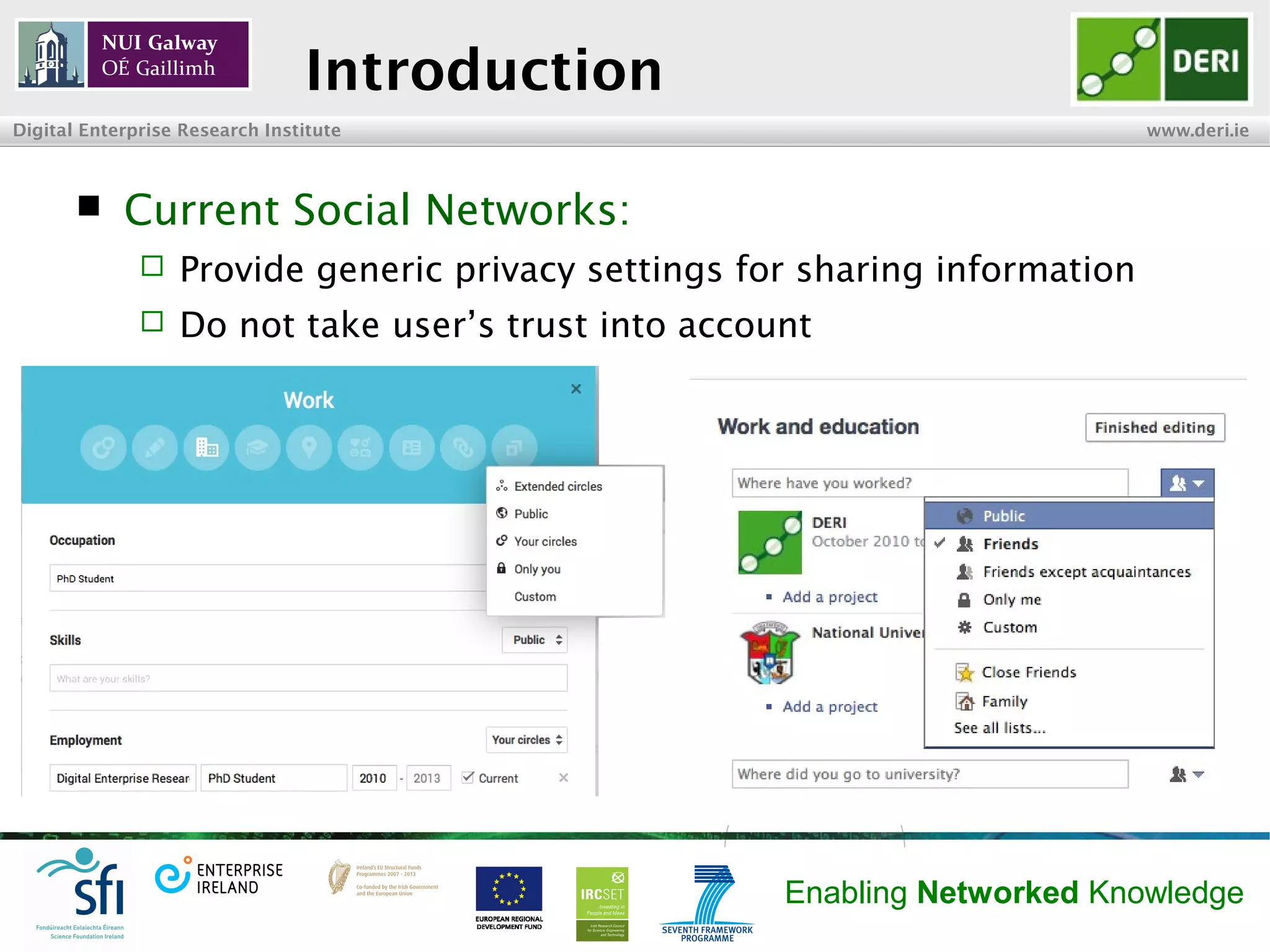1270x952 pixels.
Task: Choose Custom with gear icon
Action: pos(1069,628)
